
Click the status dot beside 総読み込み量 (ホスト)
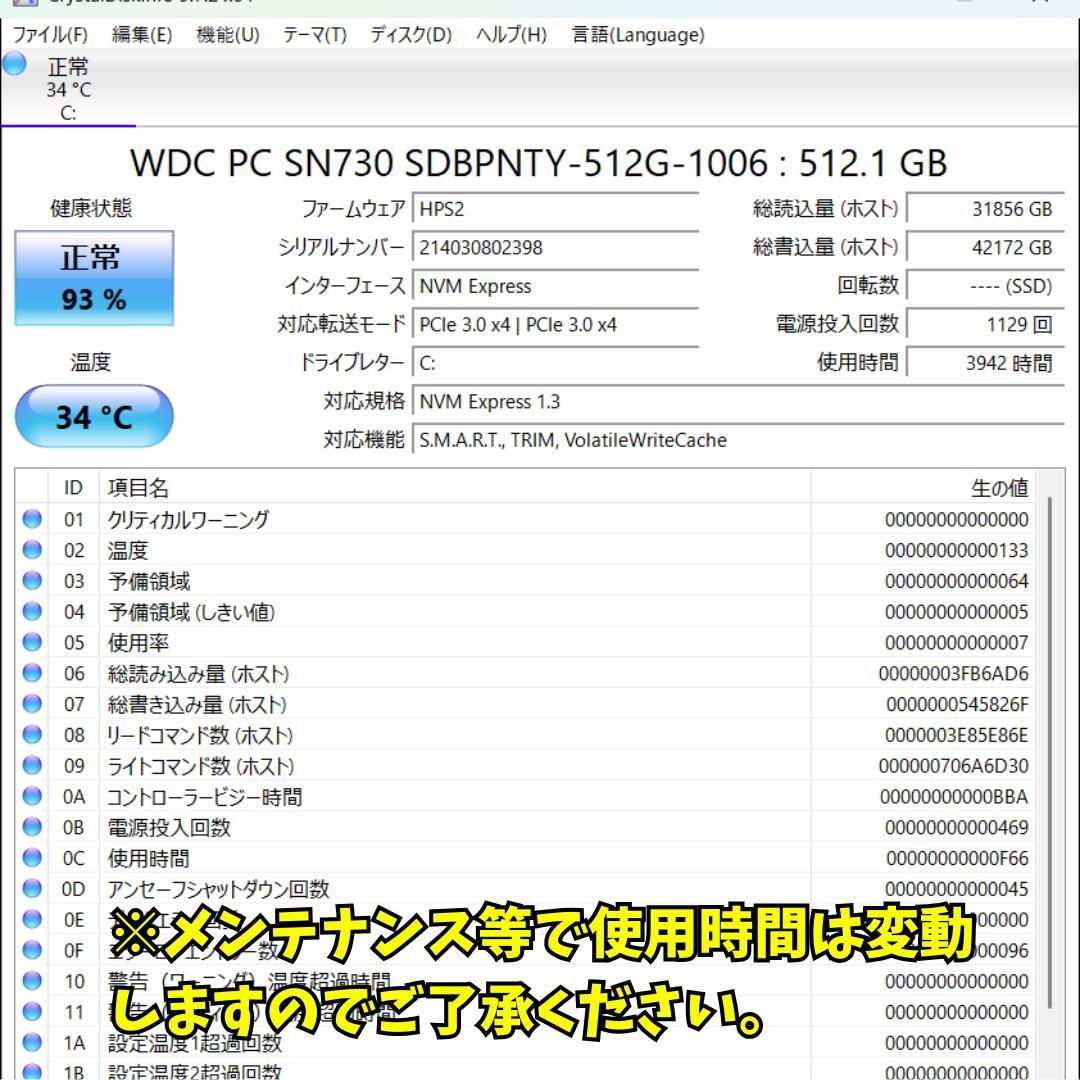(x=33, y=673)
